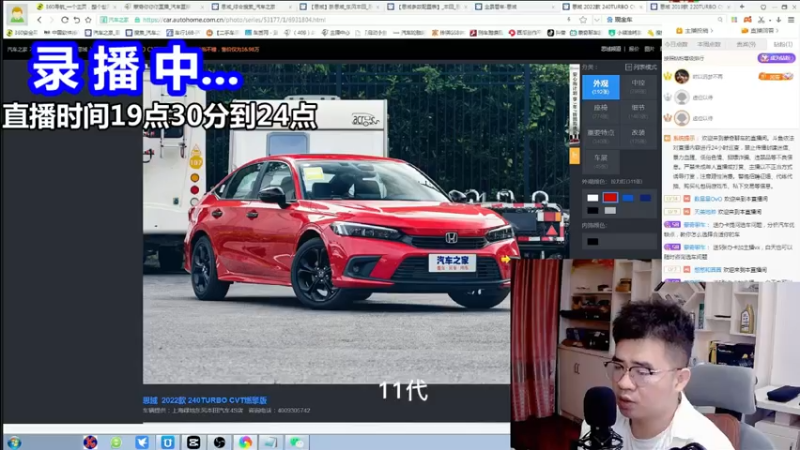This screenshot has height=450, width=800.
Task: Open the notebook taskbar icon
Action: 270,442
